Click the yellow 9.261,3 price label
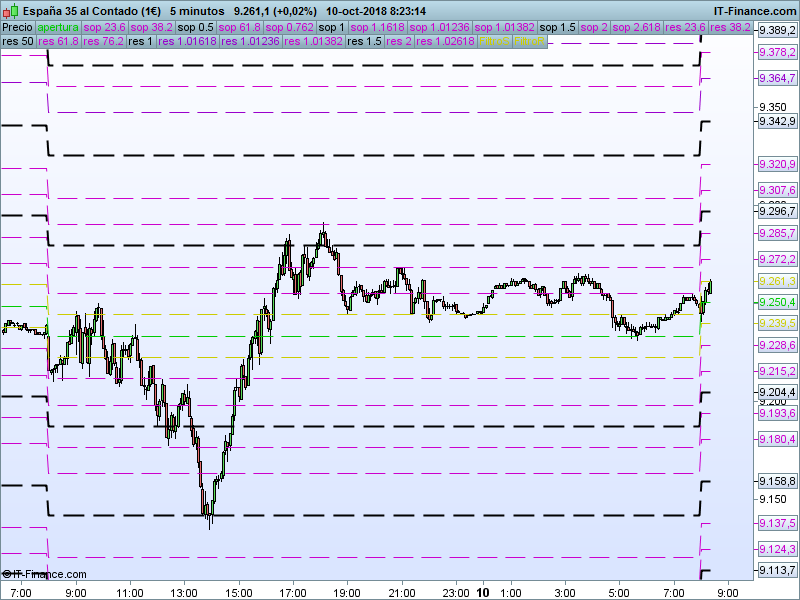The image size is (800, 600). (777, 281)
